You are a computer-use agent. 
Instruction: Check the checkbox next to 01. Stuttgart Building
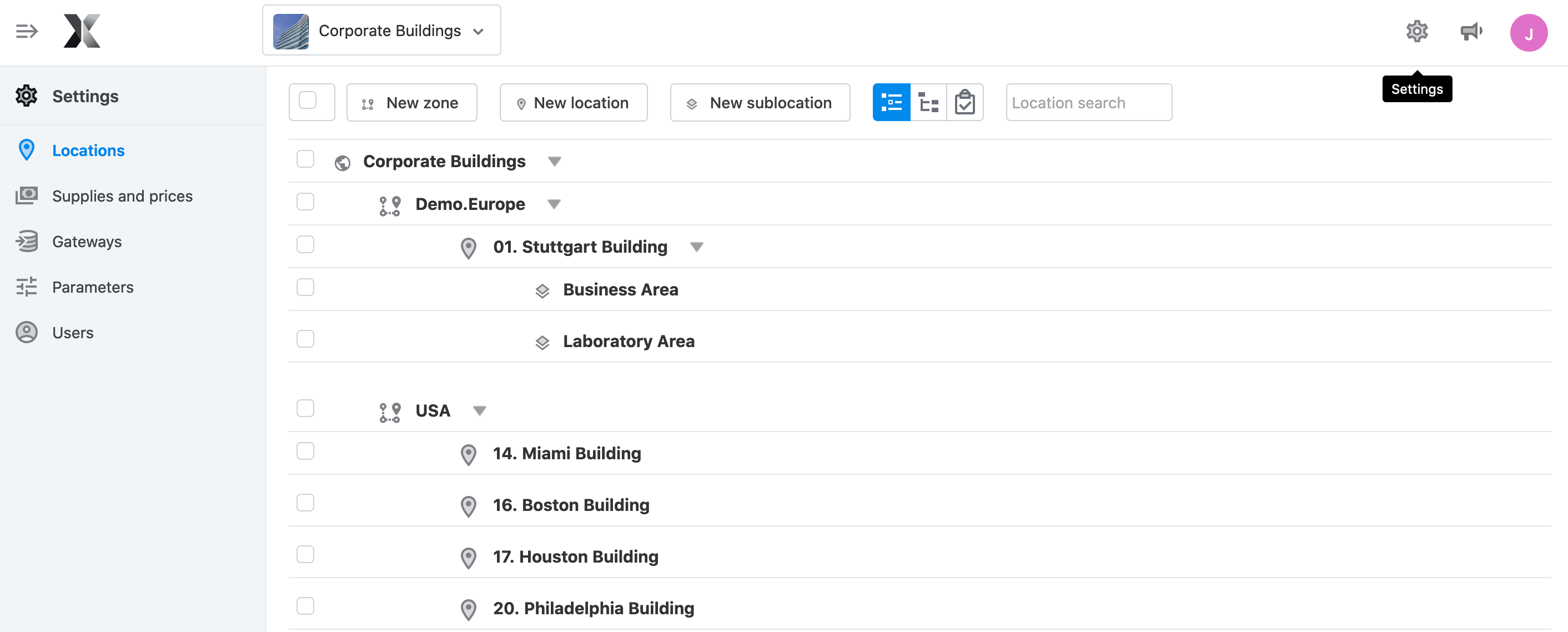(x=305, y=244)
